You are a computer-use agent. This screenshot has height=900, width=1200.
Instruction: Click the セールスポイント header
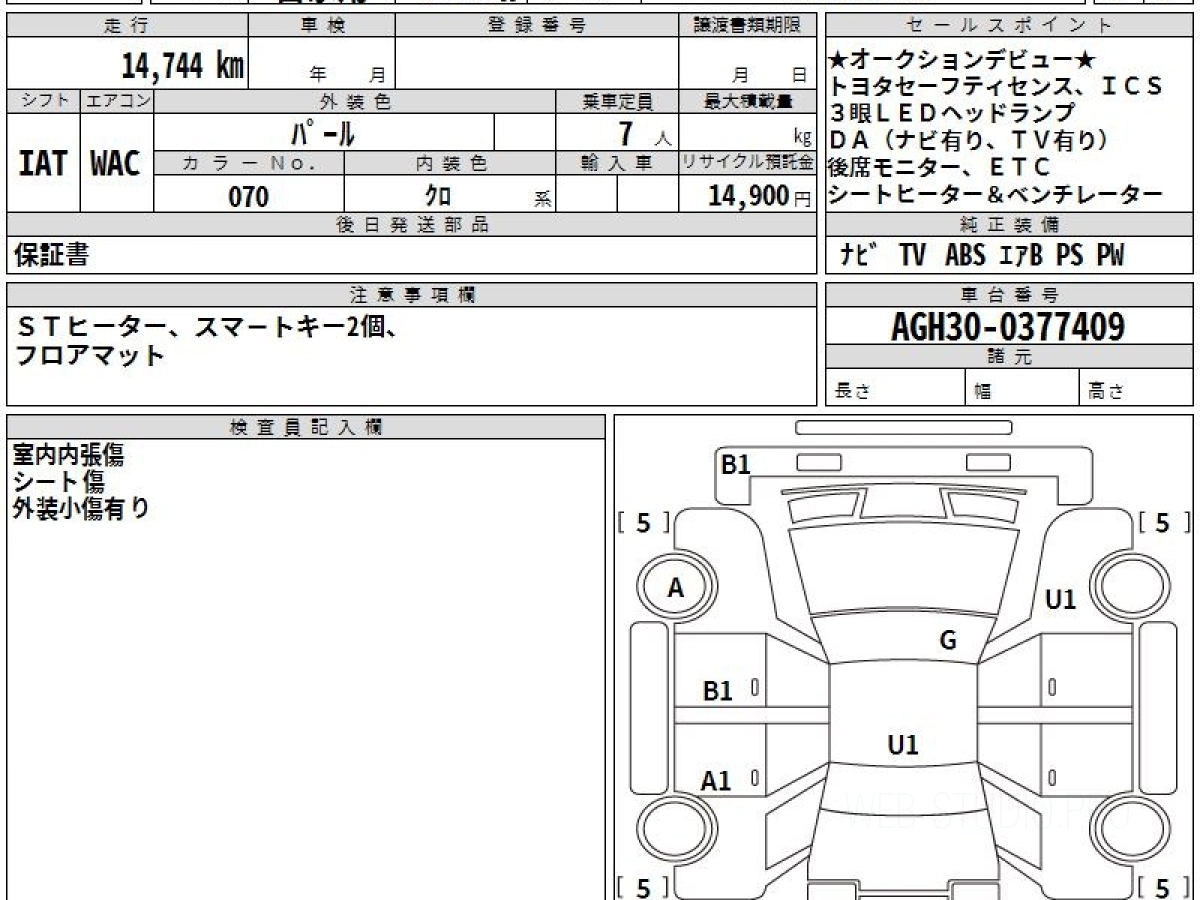1010,26
